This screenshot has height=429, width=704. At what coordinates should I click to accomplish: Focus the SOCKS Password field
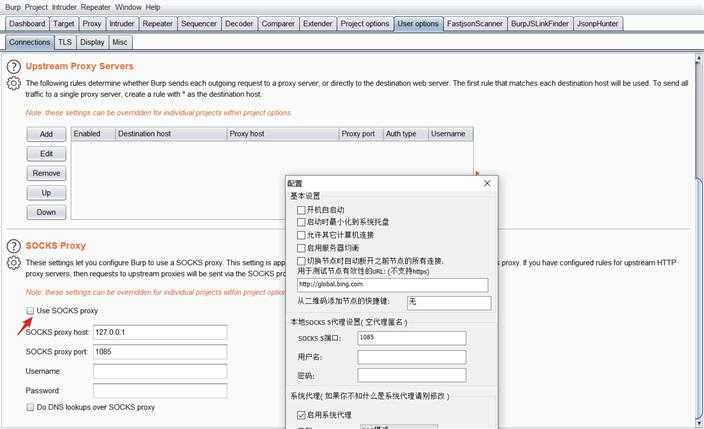point(160,391)
